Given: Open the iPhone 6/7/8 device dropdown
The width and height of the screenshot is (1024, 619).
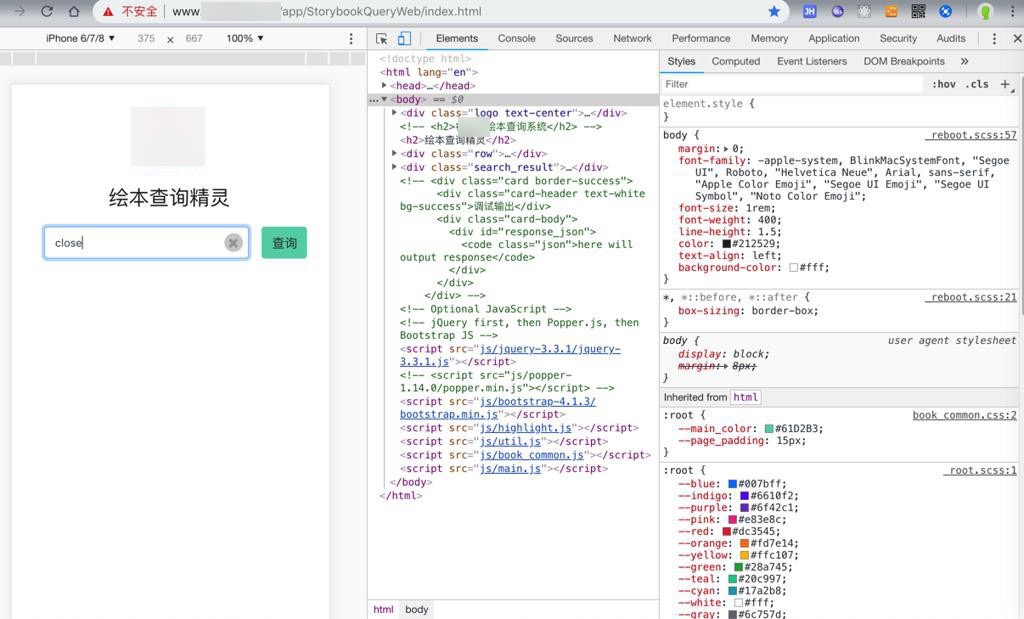Looking at the screenshot, I should [x=80, y=39].
